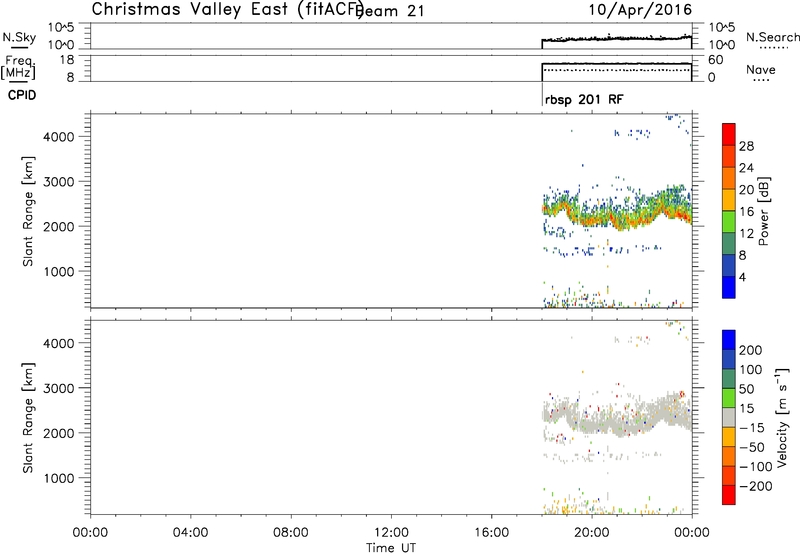Click the '16:00' time tick label
Image resolution: width=800 pixels, height=554 pixels.
[x=491, y=533]
